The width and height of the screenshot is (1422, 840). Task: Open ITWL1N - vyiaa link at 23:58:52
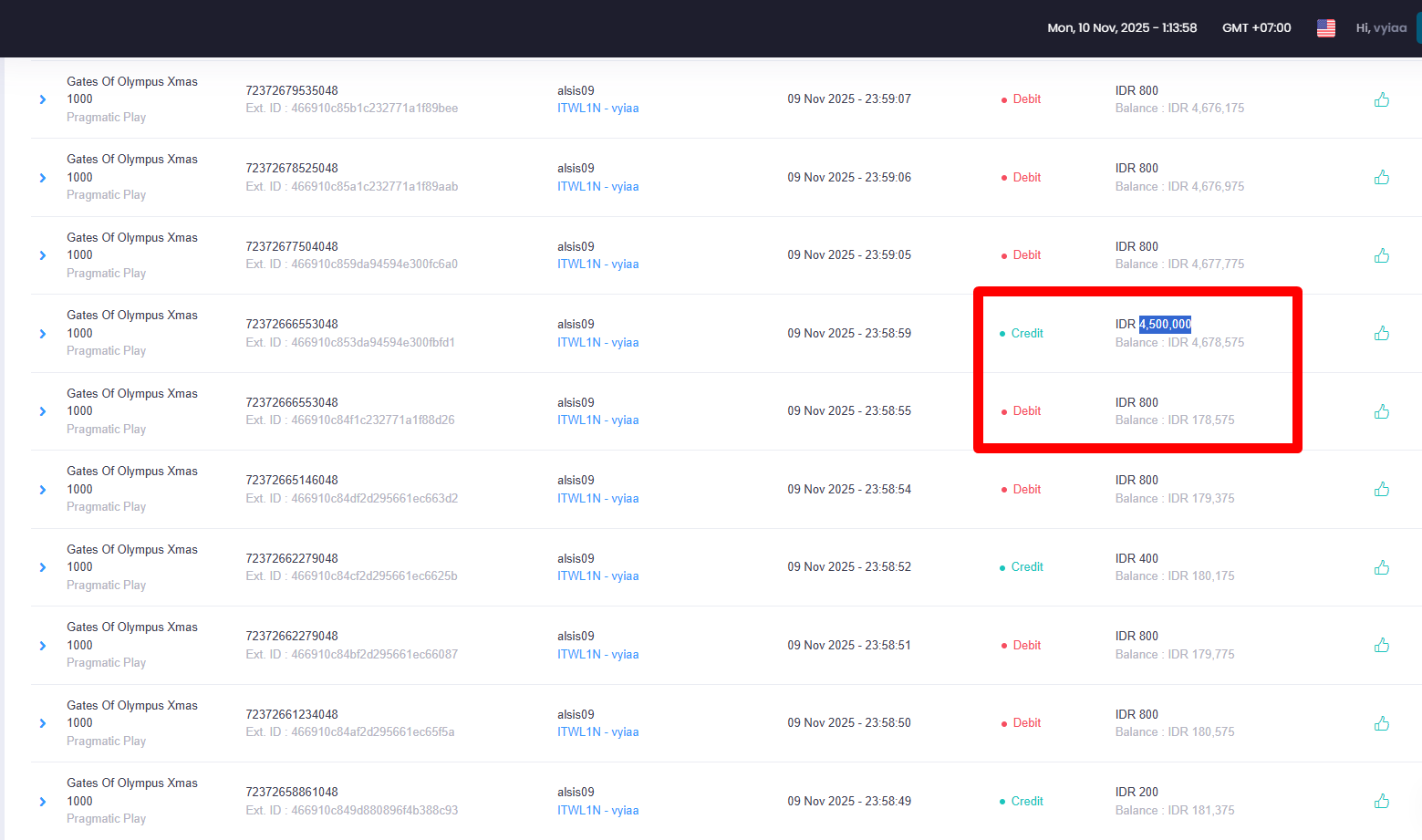(x=598, y=576)
